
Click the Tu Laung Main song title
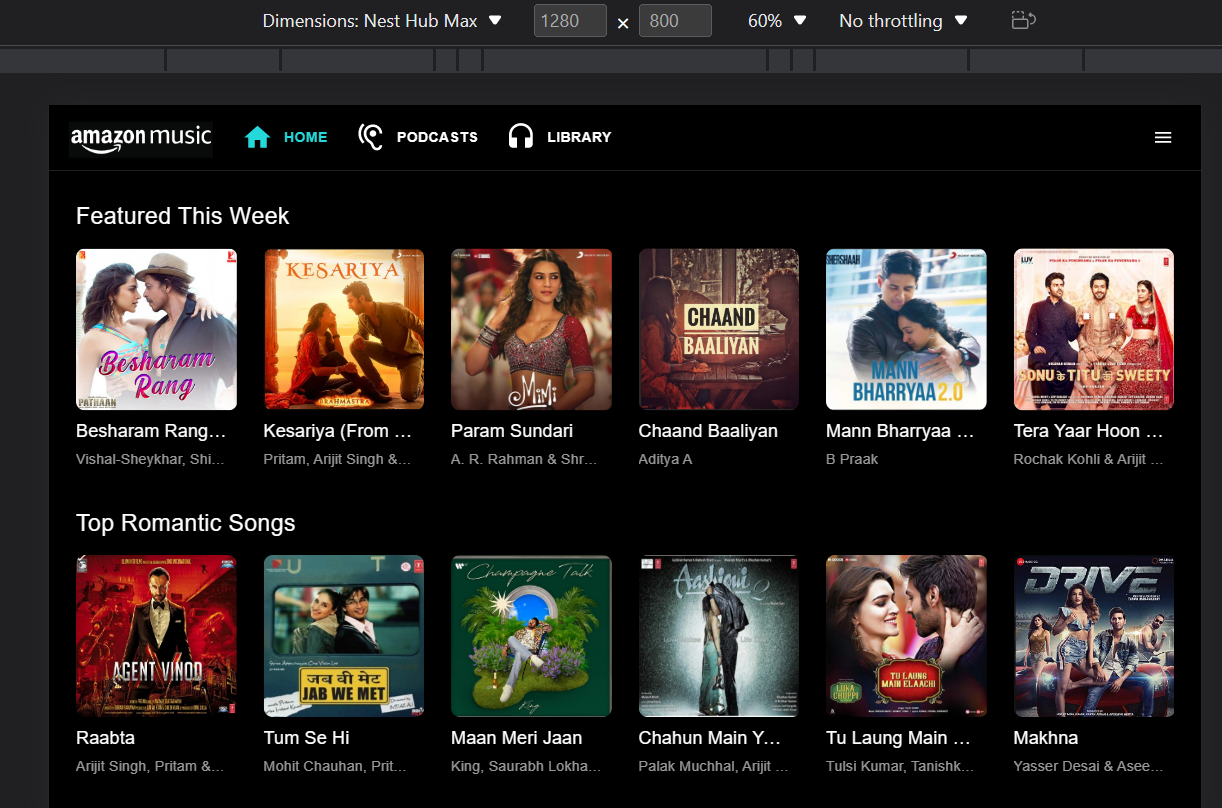[x=899, y=738]
